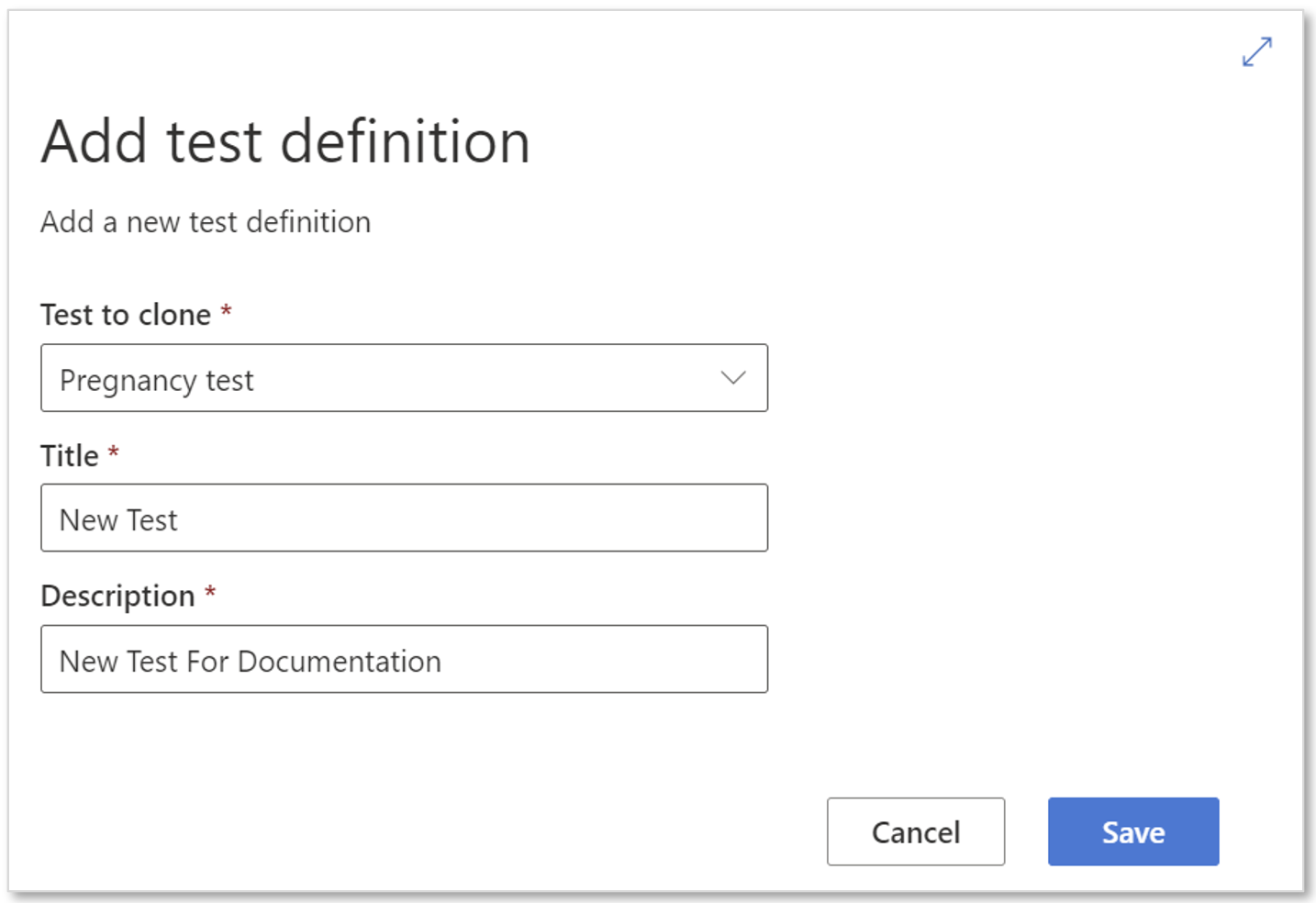Cancel adding the test definition
1316x903 pixels.
(916, 831)
